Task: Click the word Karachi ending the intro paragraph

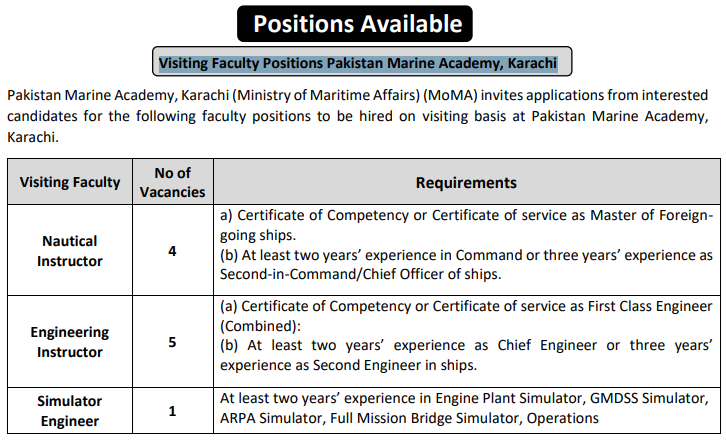Action: coord(33,137)
